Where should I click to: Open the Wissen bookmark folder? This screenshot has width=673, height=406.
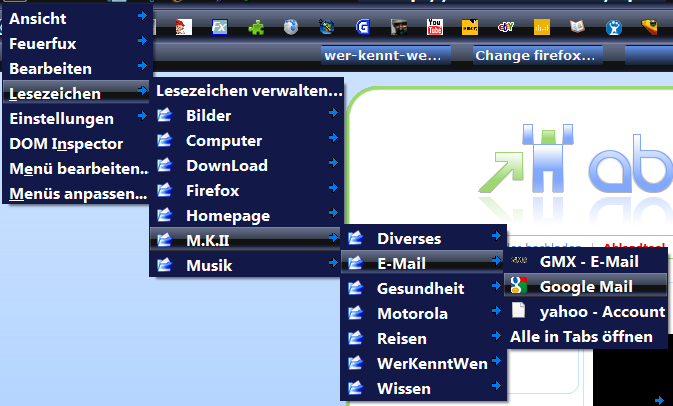click(424, 388)
